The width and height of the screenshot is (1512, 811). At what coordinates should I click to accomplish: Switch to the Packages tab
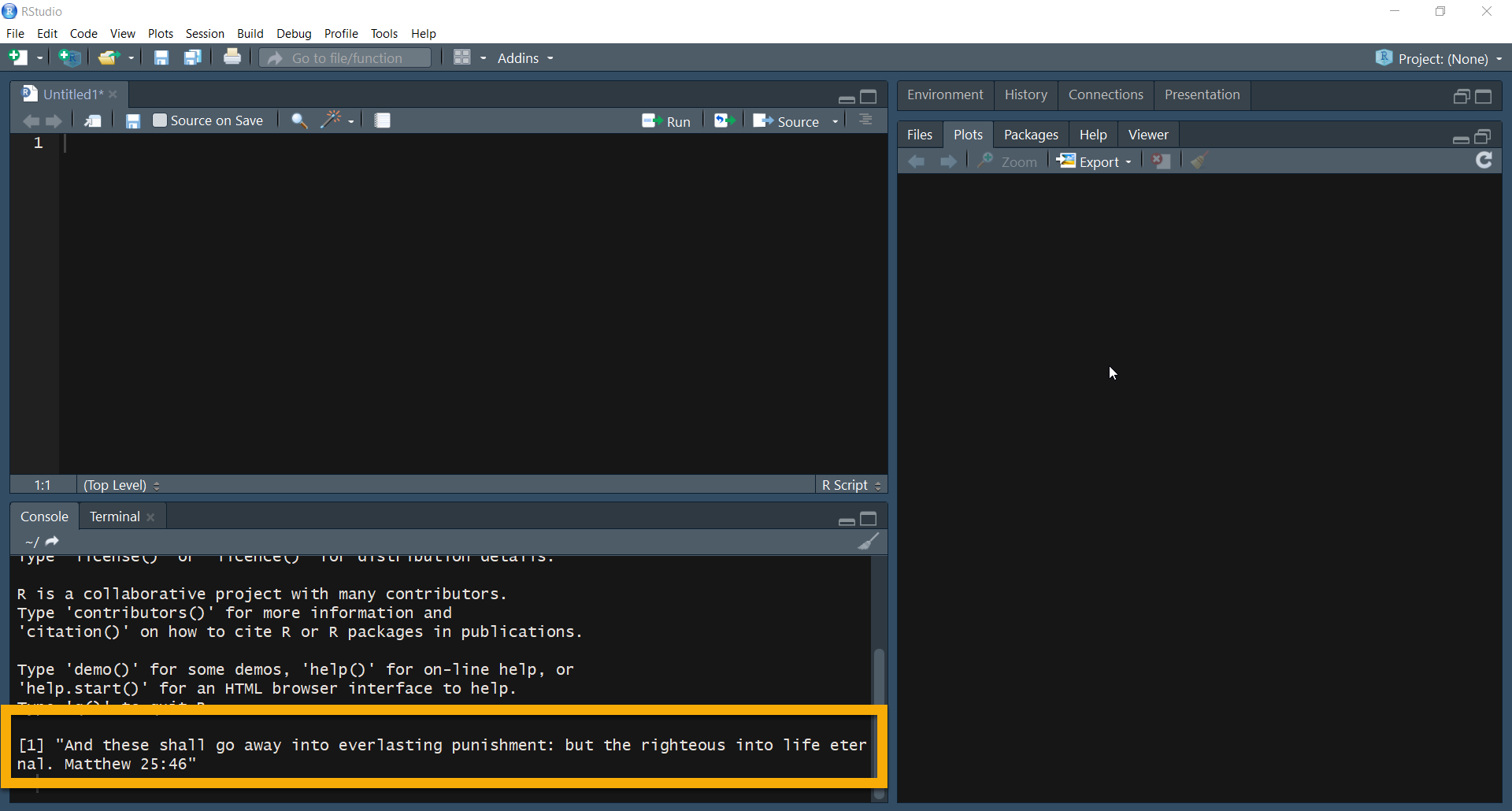pyautogui.click(x=1030, y=135)
